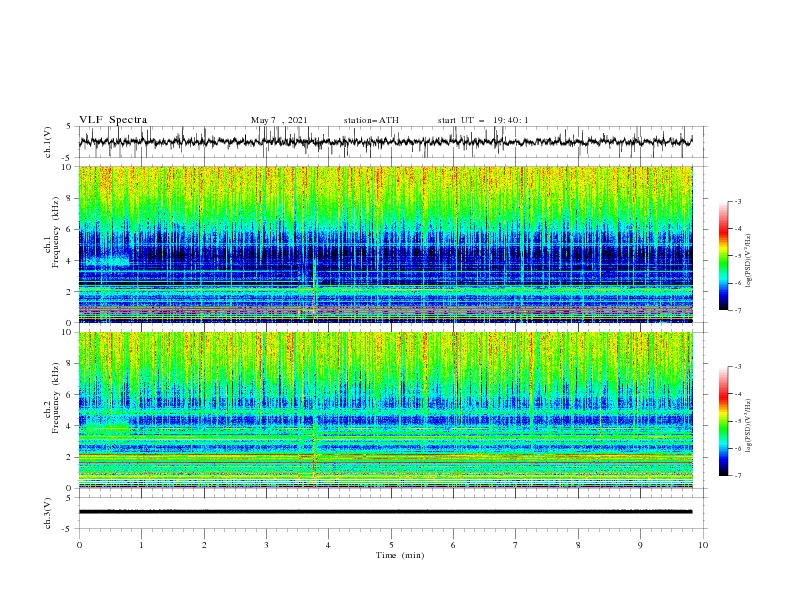Click time axis tick label '1'

coord(141,545)
